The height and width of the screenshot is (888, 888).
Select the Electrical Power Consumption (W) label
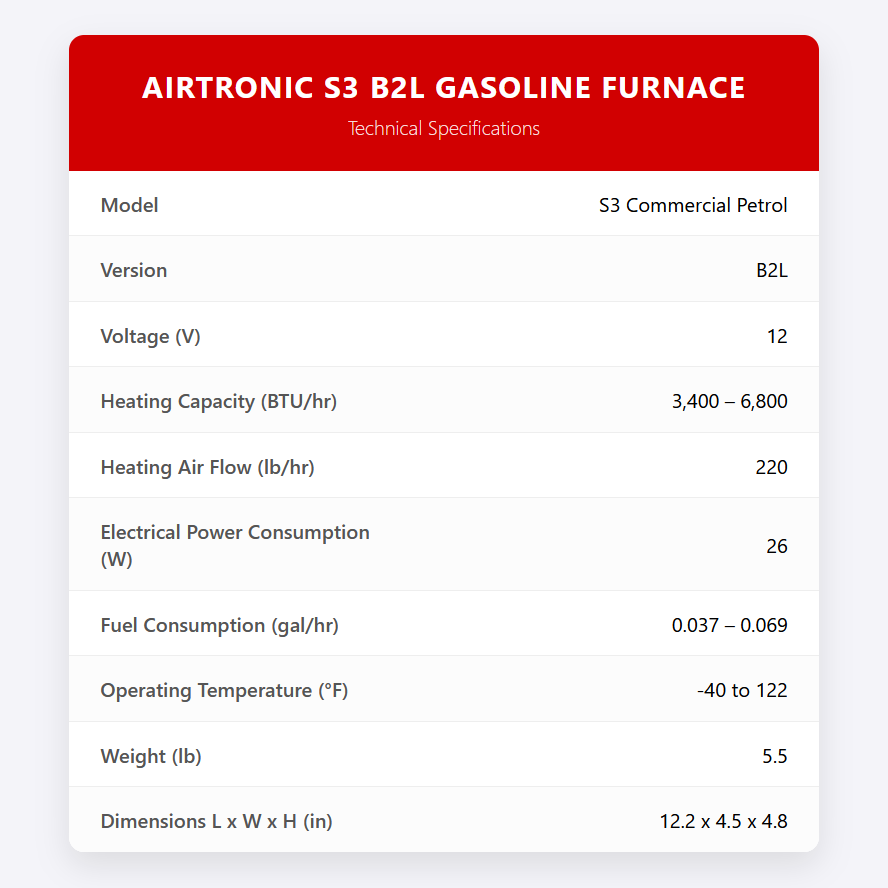pyautogui.click(x=235, y=545)
